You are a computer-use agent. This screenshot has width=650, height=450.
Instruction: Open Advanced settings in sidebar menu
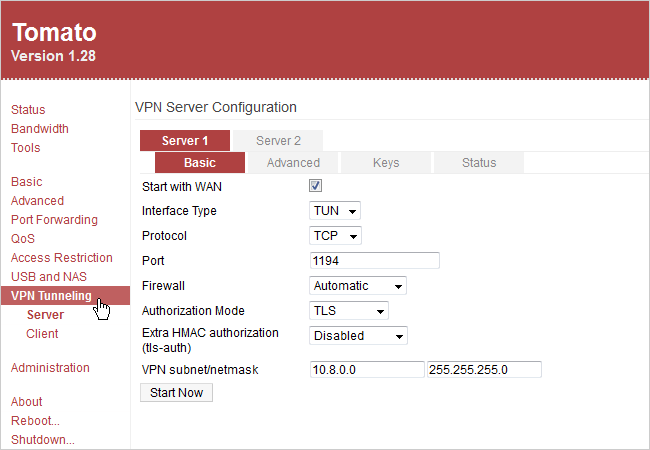point(37,201)
